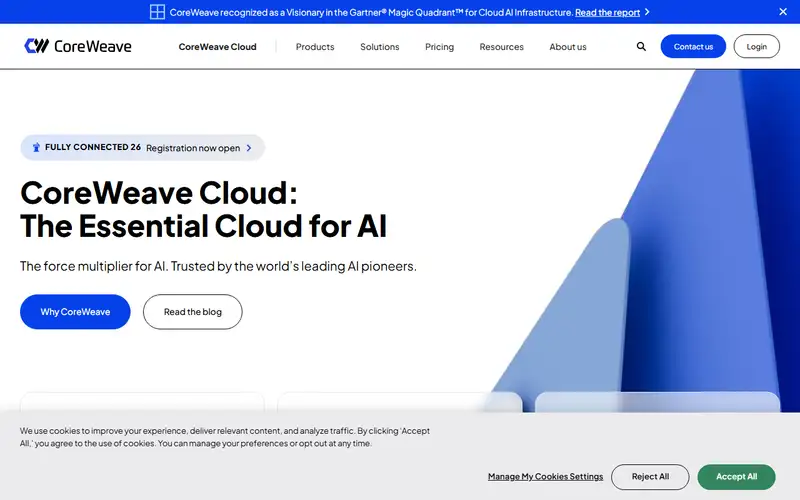Click the CoreWeave logo in header
The height and width of the screenshot is (500, 800).
pos(78,46)
